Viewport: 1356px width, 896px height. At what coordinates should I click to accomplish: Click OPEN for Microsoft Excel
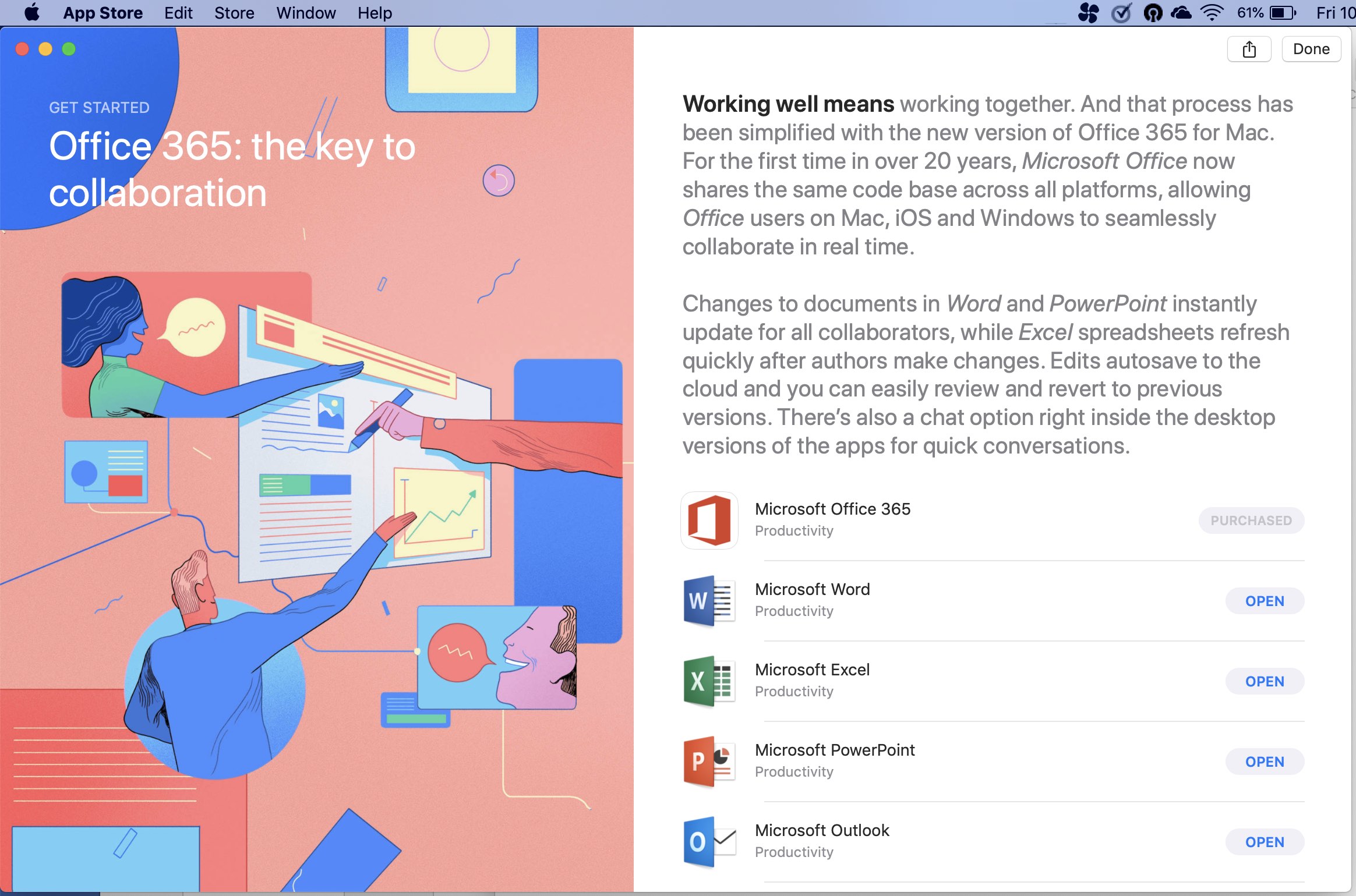1265,681
